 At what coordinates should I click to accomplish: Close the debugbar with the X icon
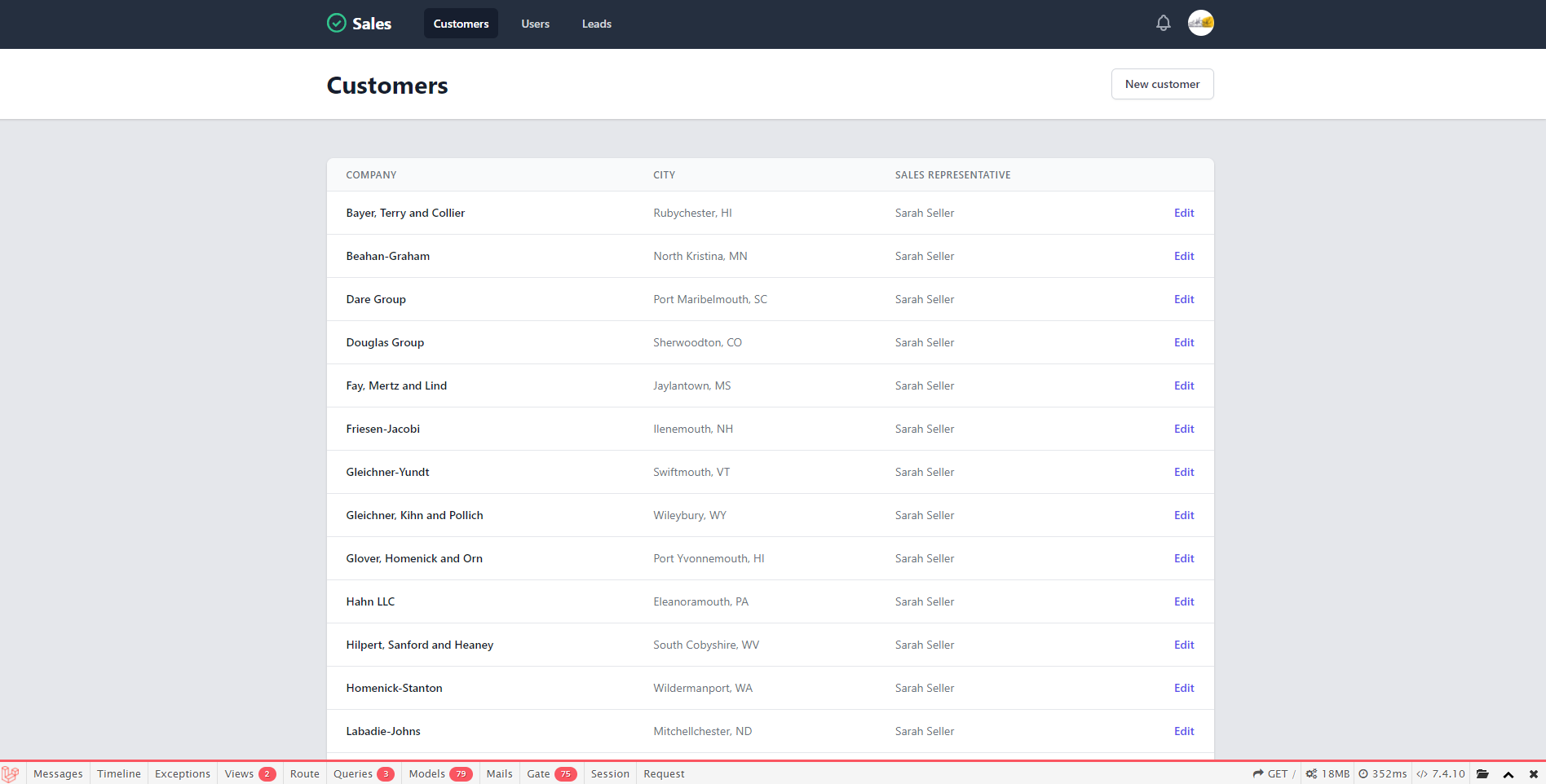(1533, 774)
